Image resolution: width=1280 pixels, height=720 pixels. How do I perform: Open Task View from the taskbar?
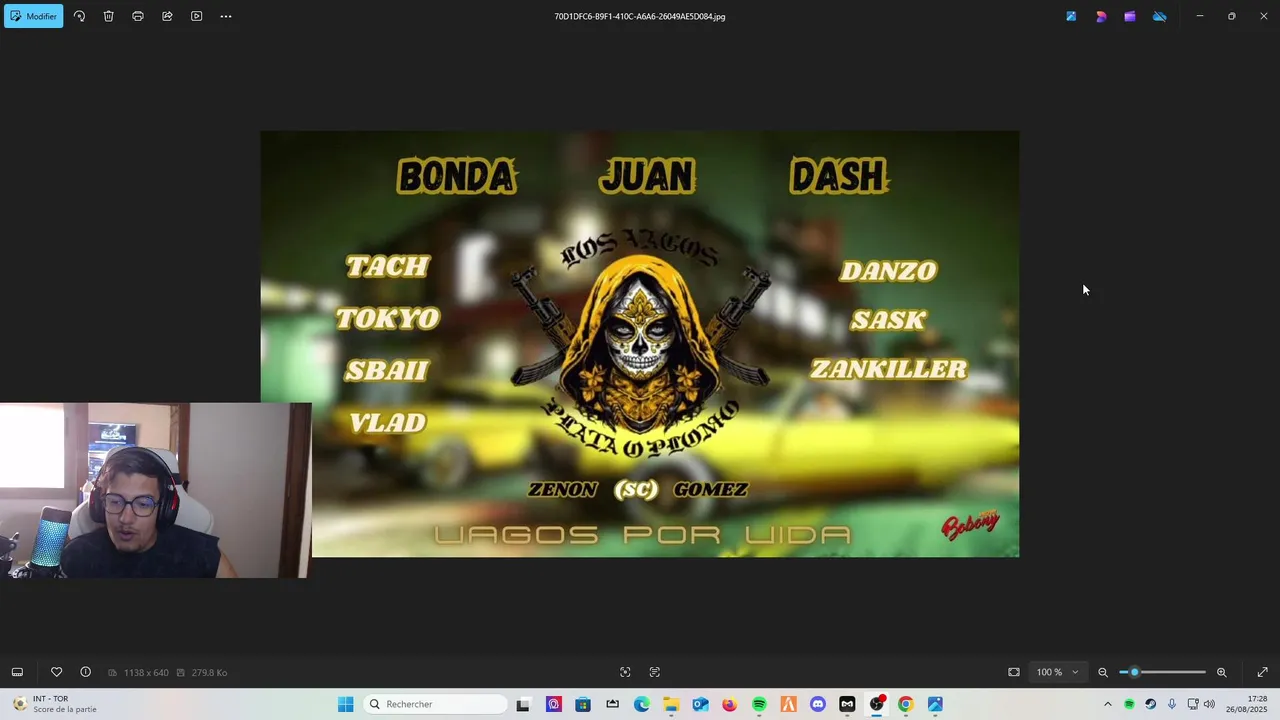coord(523,704)
